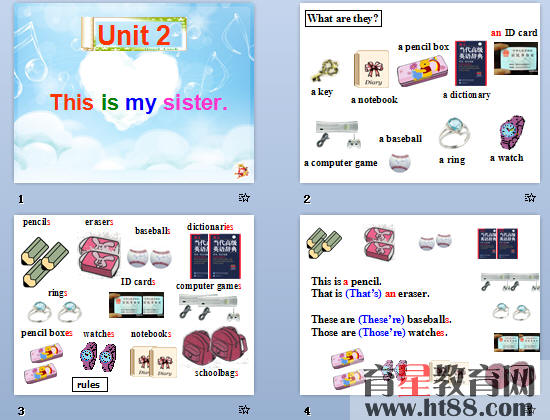Click the 'rules' text box on slide 3
Screen dimensions: 550x420
[x=90, y=385]
